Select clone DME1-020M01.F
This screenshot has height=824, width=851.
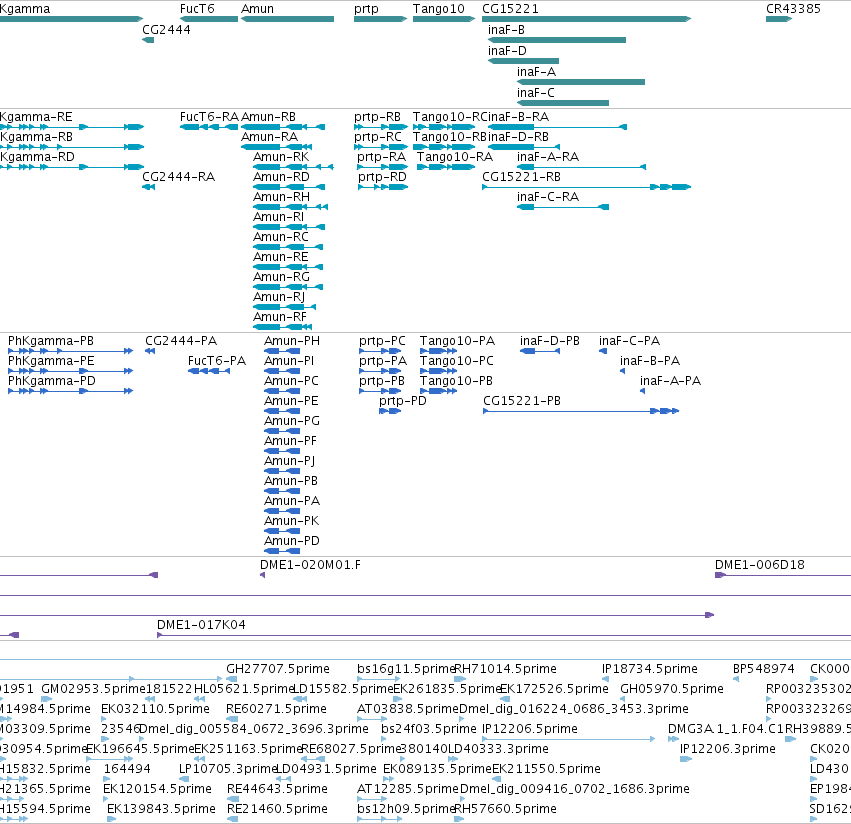pos(310,565)
